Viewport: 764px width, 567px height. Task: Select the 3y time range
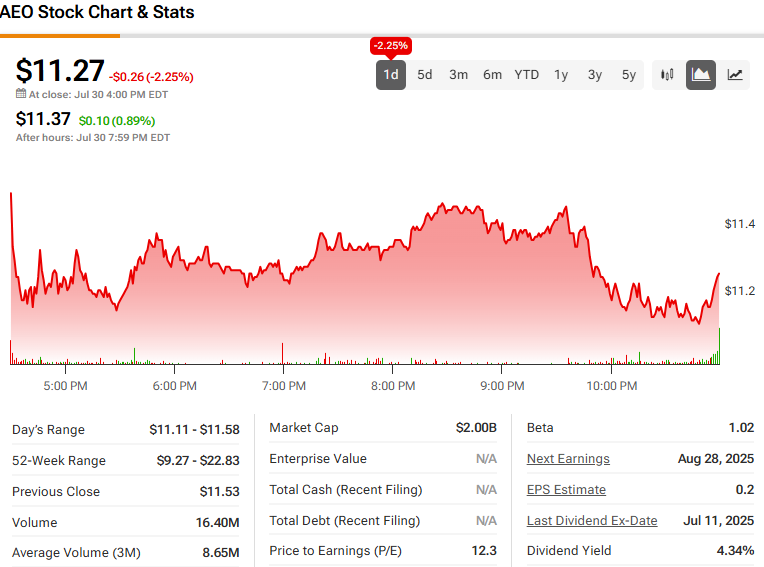coord(594,75)
